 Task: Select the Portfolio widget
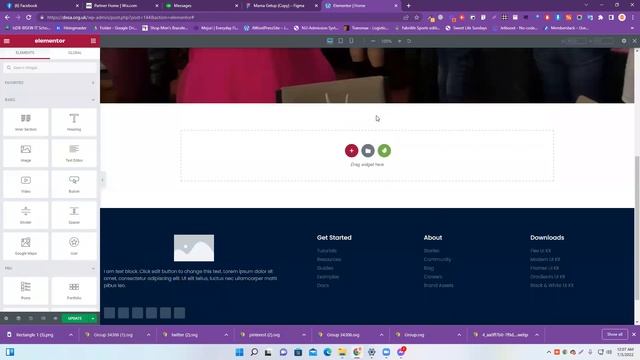coord(74,291)
